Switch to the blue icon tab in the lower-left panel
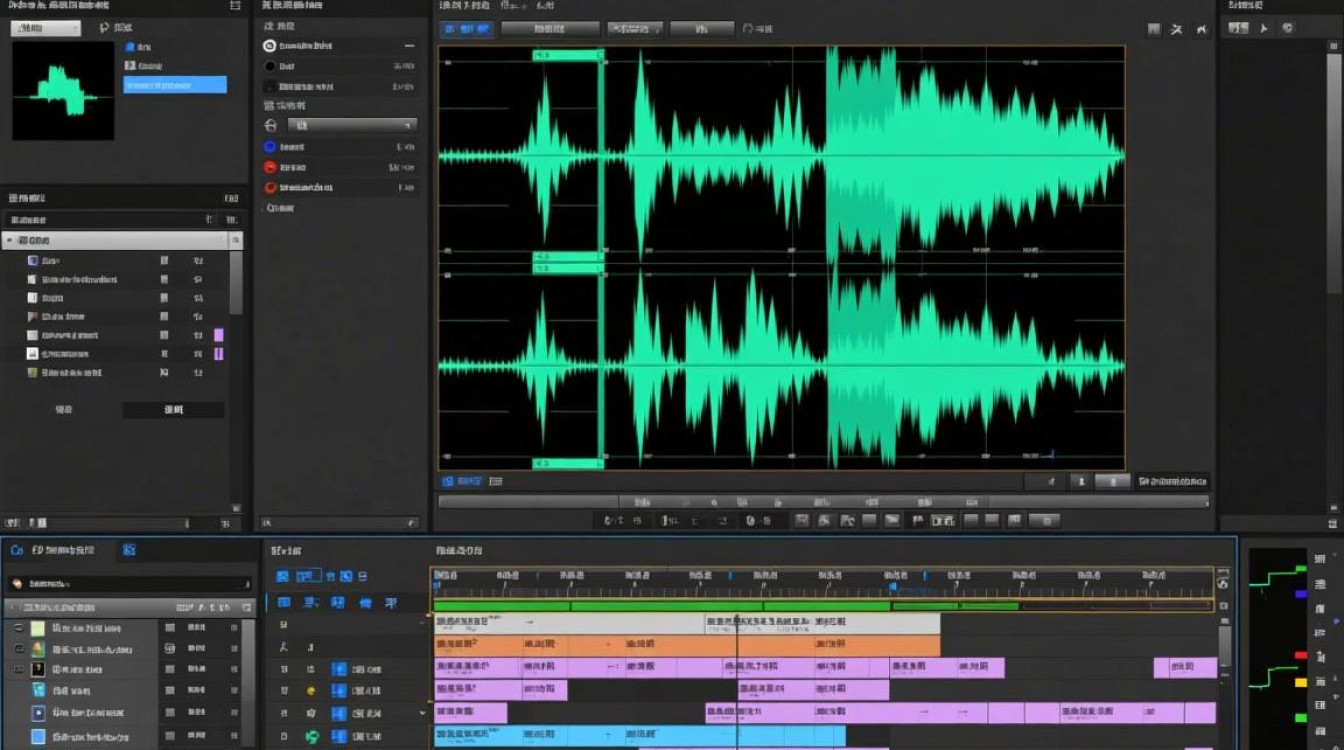 [129, 550]
